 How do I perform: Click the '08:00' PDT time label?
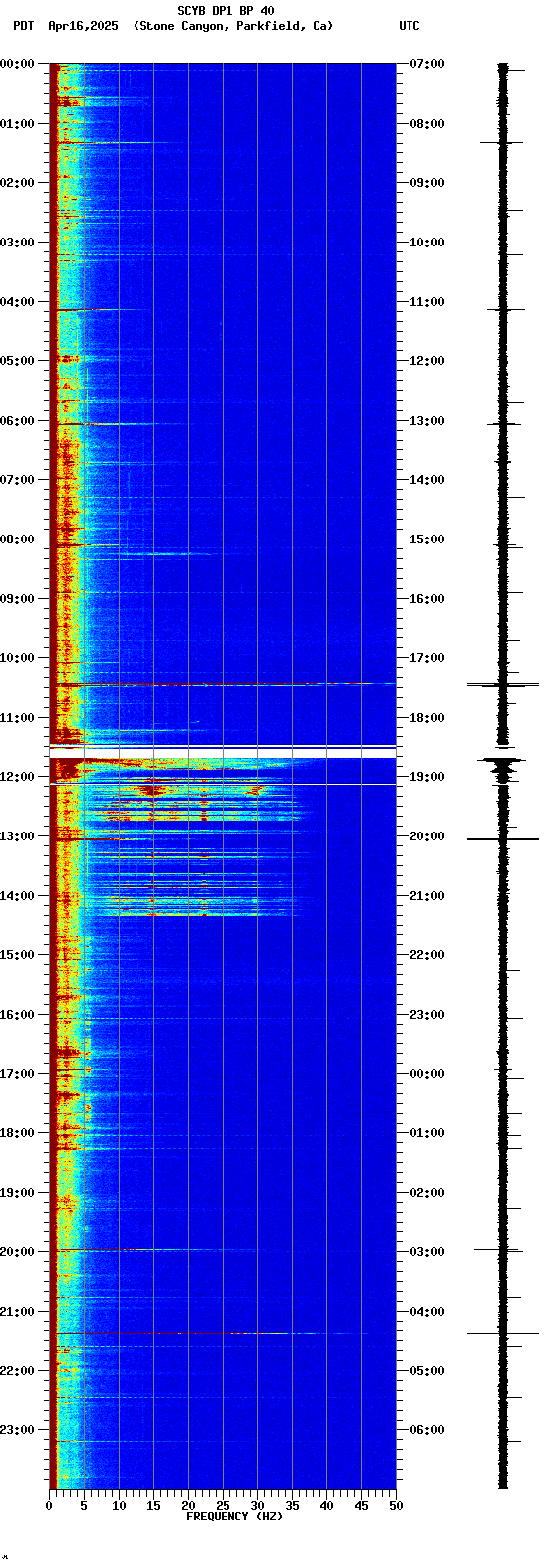pos(17,539)
